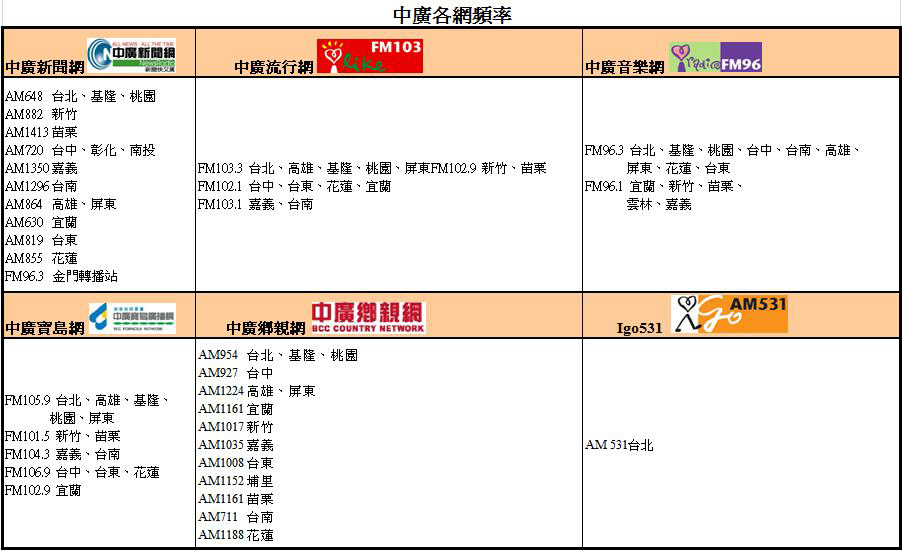Screen dimensions: 902x551
Task: Click the AM864 高雄、屏東 line
Action: [x=60, y=204]
